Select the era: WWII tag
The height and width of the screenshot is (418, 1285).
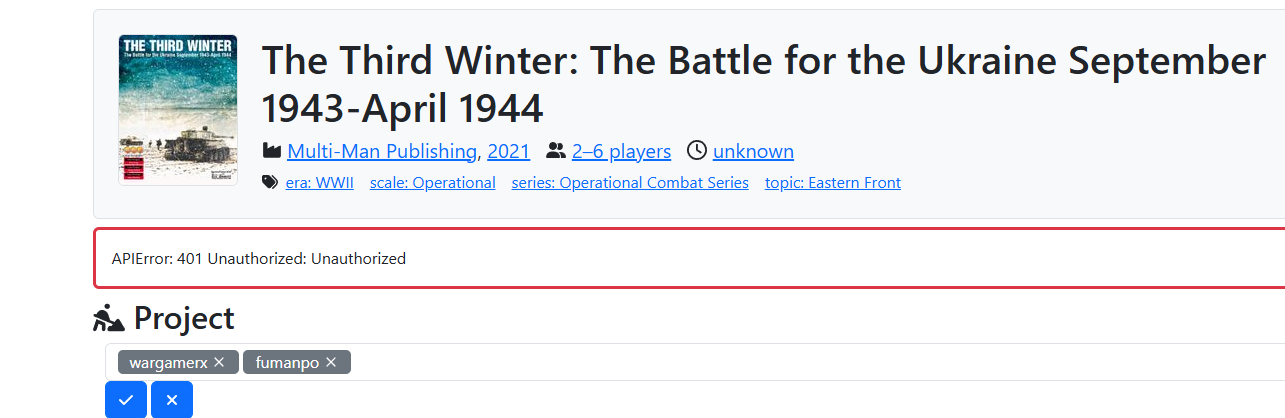coord(320,183)
